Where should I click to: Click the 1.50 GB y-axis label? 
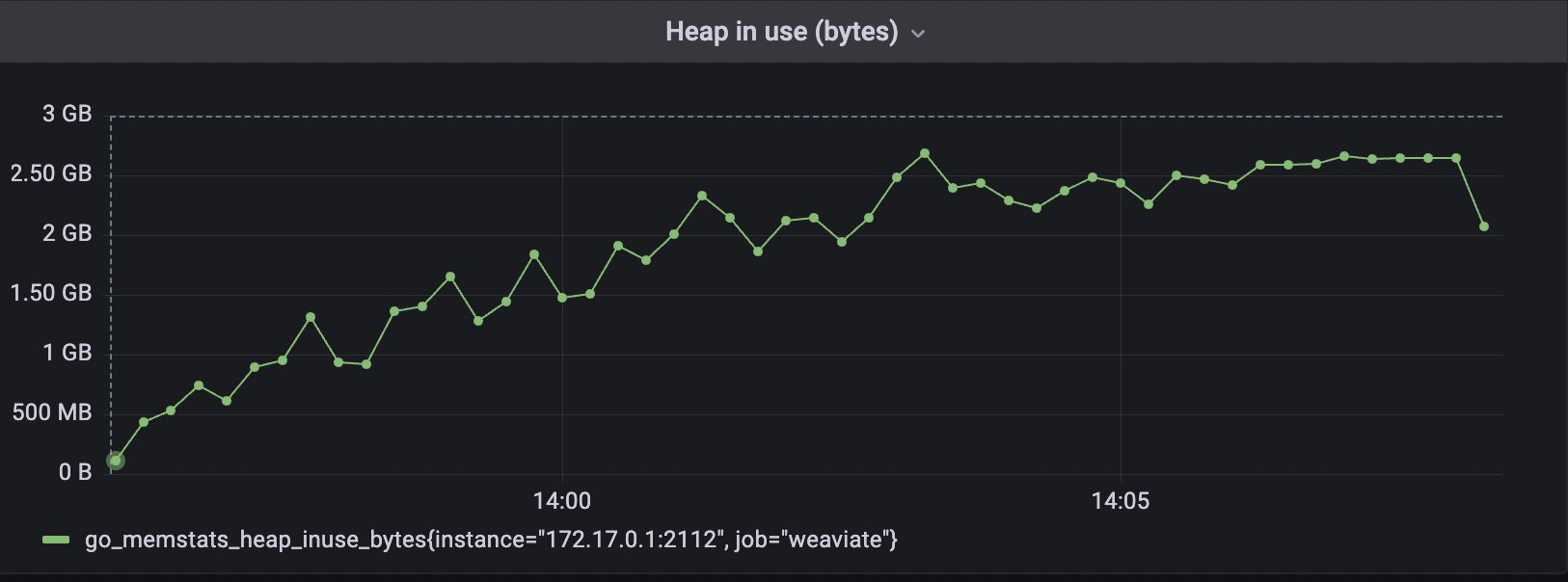(x=51, y=293)
